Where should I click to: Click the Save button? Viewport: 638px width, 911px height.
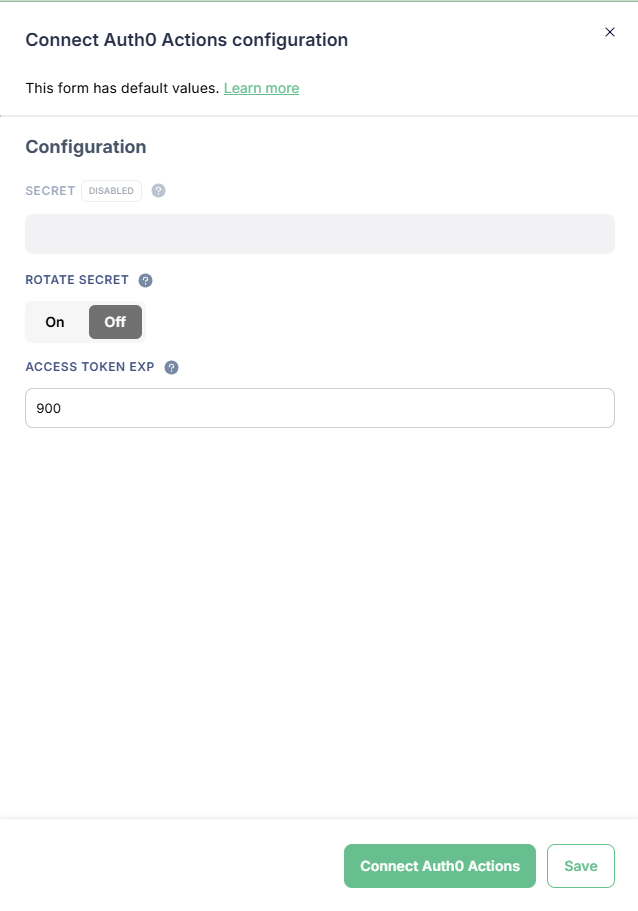coord(580,866)
